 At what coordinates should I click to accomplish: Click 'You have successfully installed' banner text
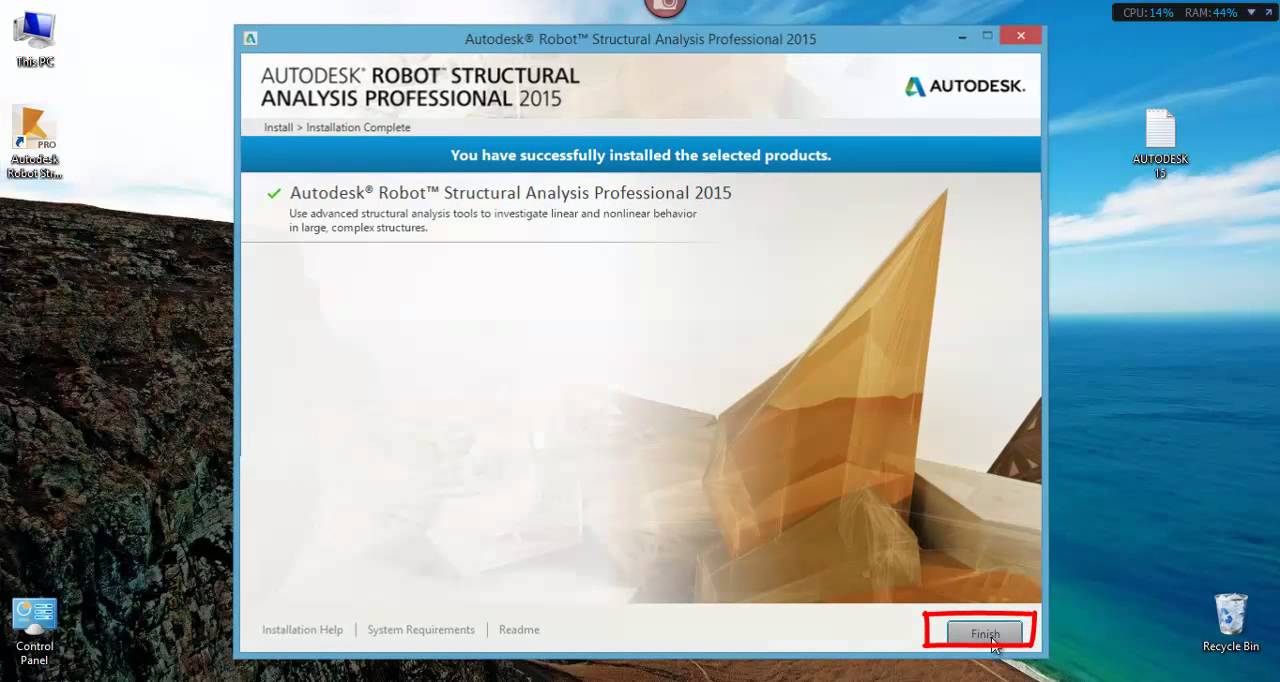click(x=641, y=155)
